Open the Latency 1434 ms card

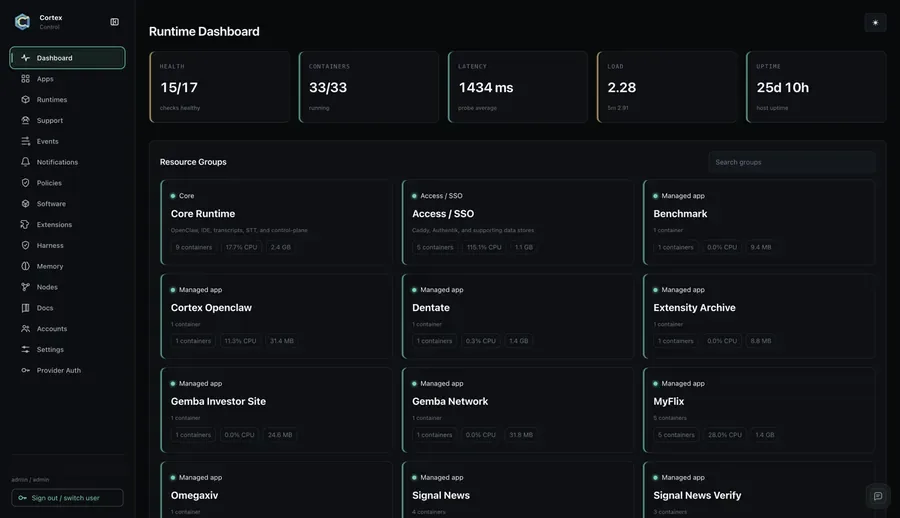518,87
